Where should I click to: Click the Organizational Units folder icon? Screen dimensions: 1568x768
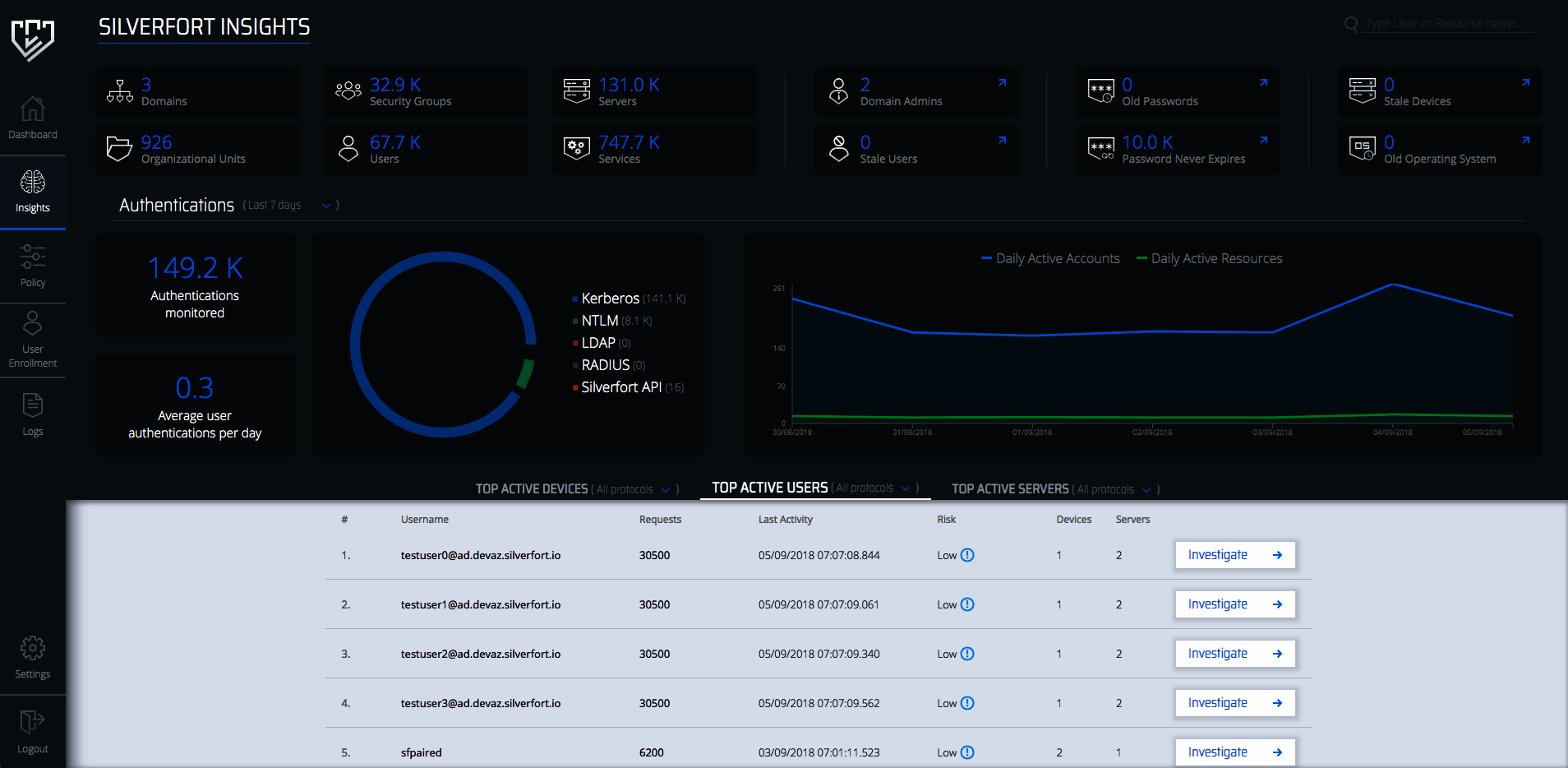click(x=120, y=149)
